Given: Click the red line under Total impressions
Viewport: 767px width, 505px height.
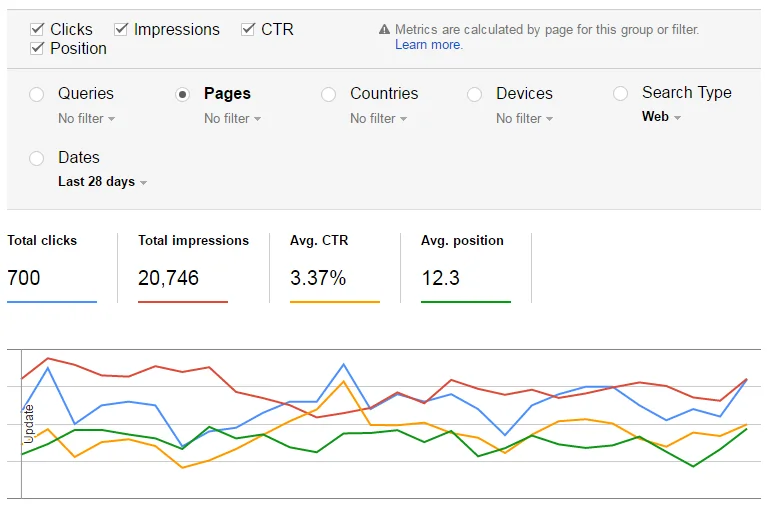Looking at the screenshot, I should 183,302.
